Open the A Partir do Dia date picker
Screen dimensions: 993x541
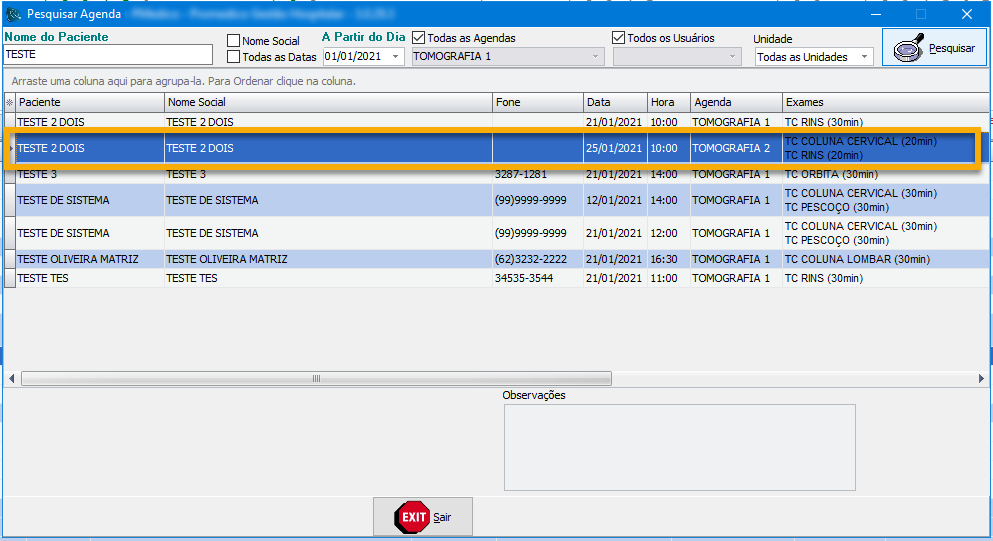point(396,57)
